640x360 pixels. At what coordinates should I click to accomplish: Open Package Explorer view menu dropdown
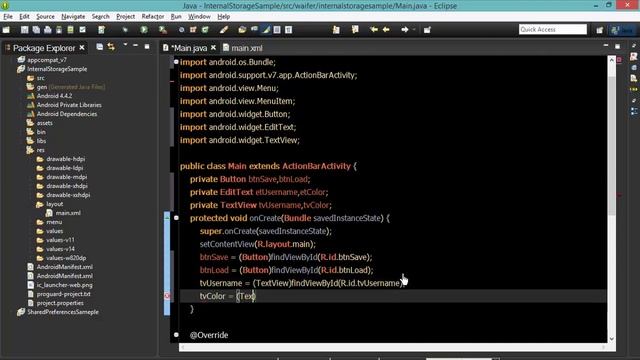click(125, 45)
